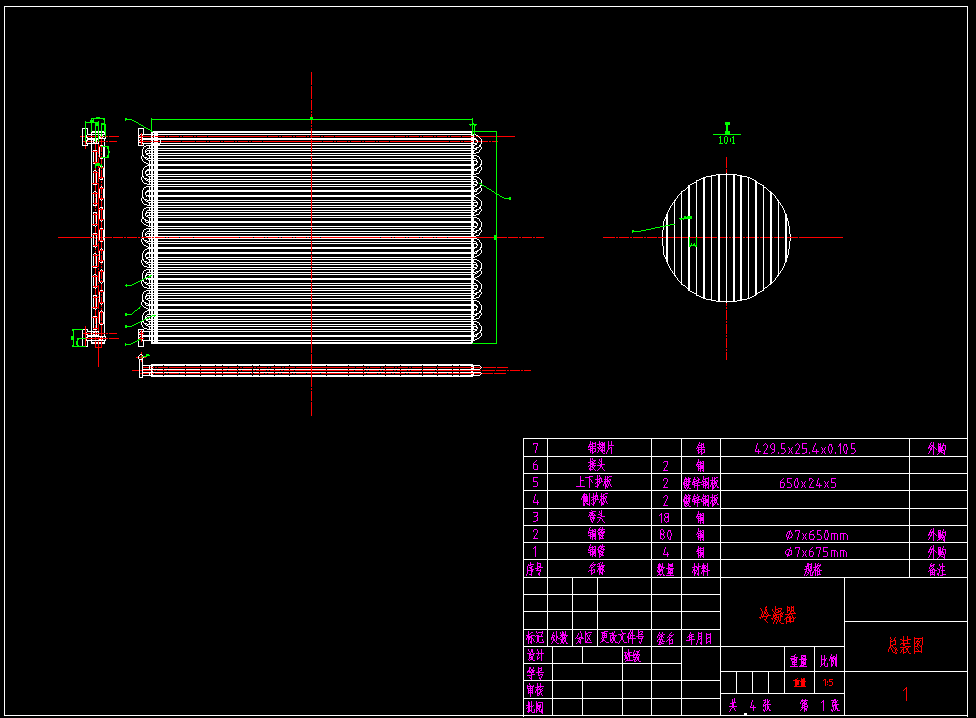Select the 总装图 drawing name text
This screenshot has height=718, width=976.
click(x=906, y=645)
